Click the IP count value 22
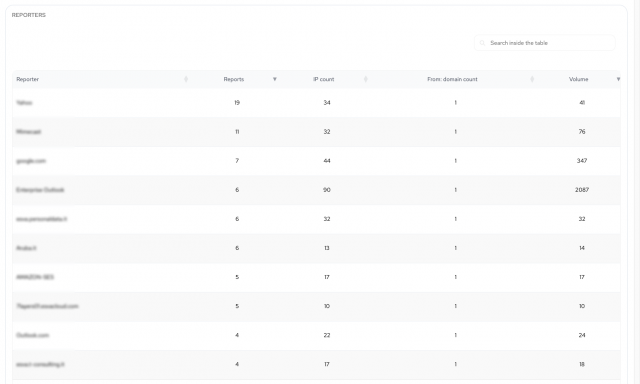 coord(327,335)
